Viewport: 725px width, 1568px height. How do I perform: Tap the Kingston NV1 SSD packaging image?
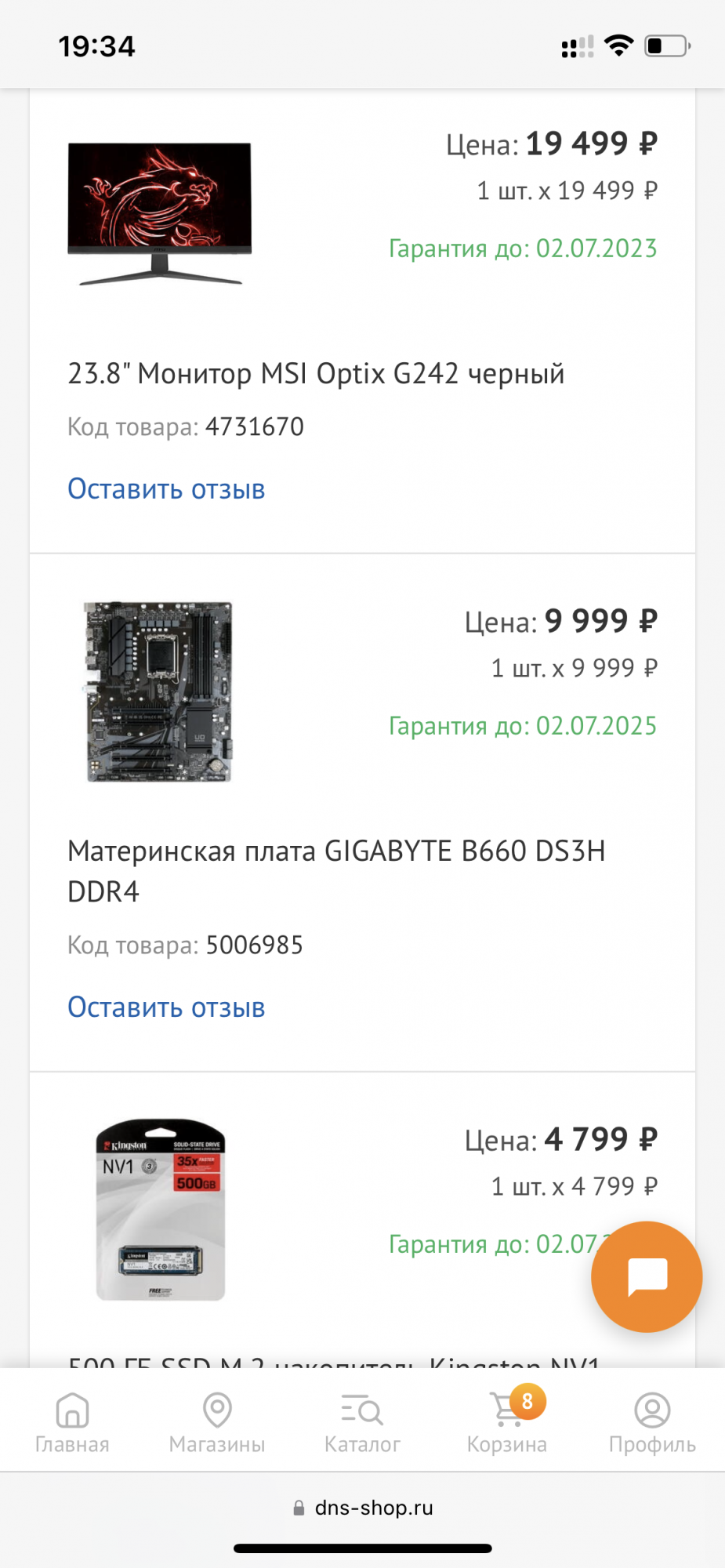[x=160, y=1211]
